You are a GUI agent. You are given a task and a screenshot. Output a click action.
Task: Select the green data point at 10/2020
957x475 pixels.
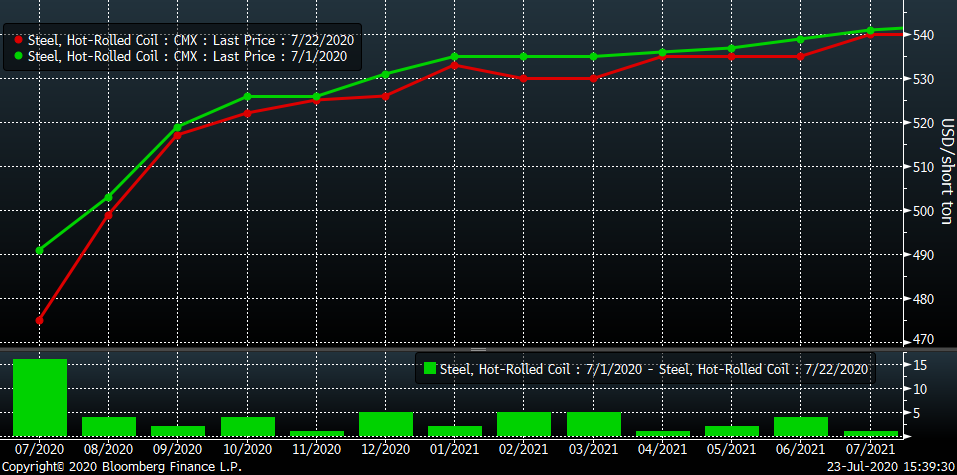point(247,97)
